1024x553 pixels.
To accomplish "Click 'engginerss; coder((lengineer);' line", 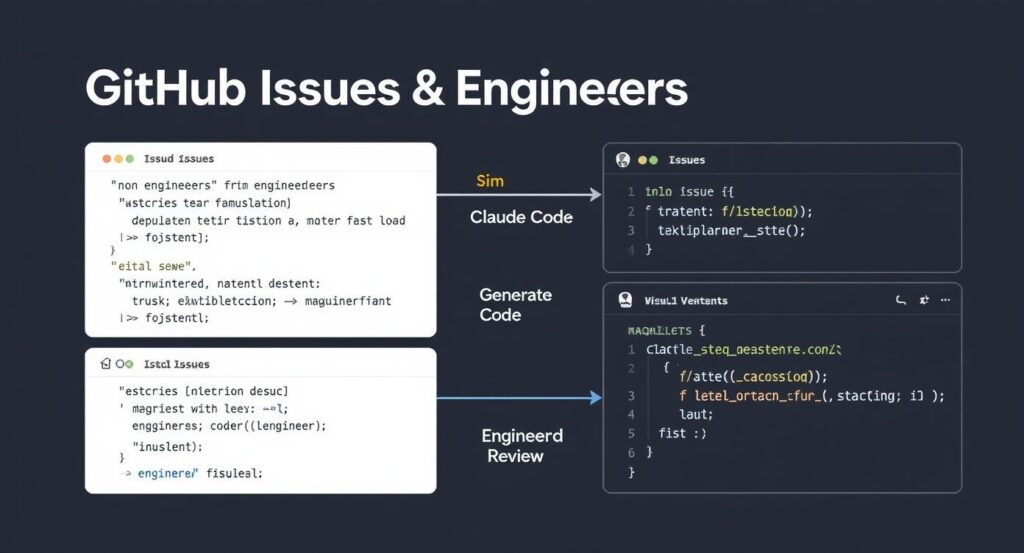I will (x=229, y=426).
